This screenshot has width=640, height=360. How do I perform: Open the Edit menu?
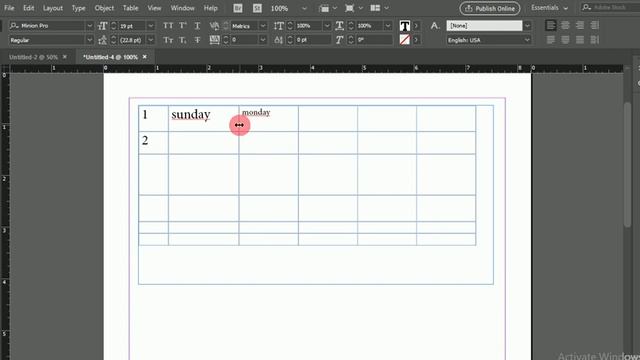pyautogui.click(x=29, y=8)
